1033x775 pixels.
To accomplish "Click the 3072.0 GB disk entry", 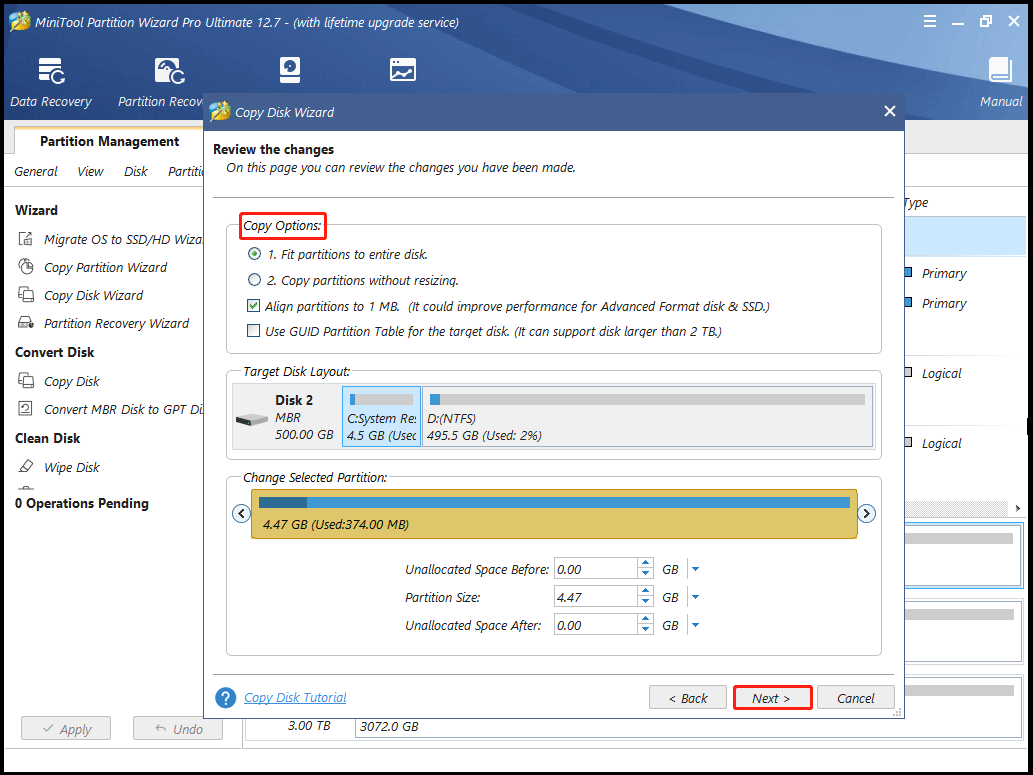I will tap(688, 726).
